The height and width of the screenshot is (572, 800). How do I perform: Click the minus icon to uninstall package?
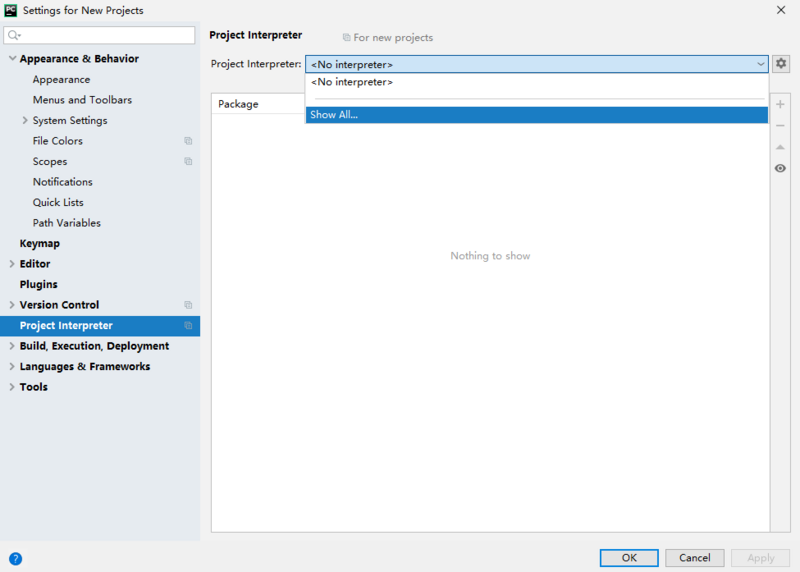point(780,126)
